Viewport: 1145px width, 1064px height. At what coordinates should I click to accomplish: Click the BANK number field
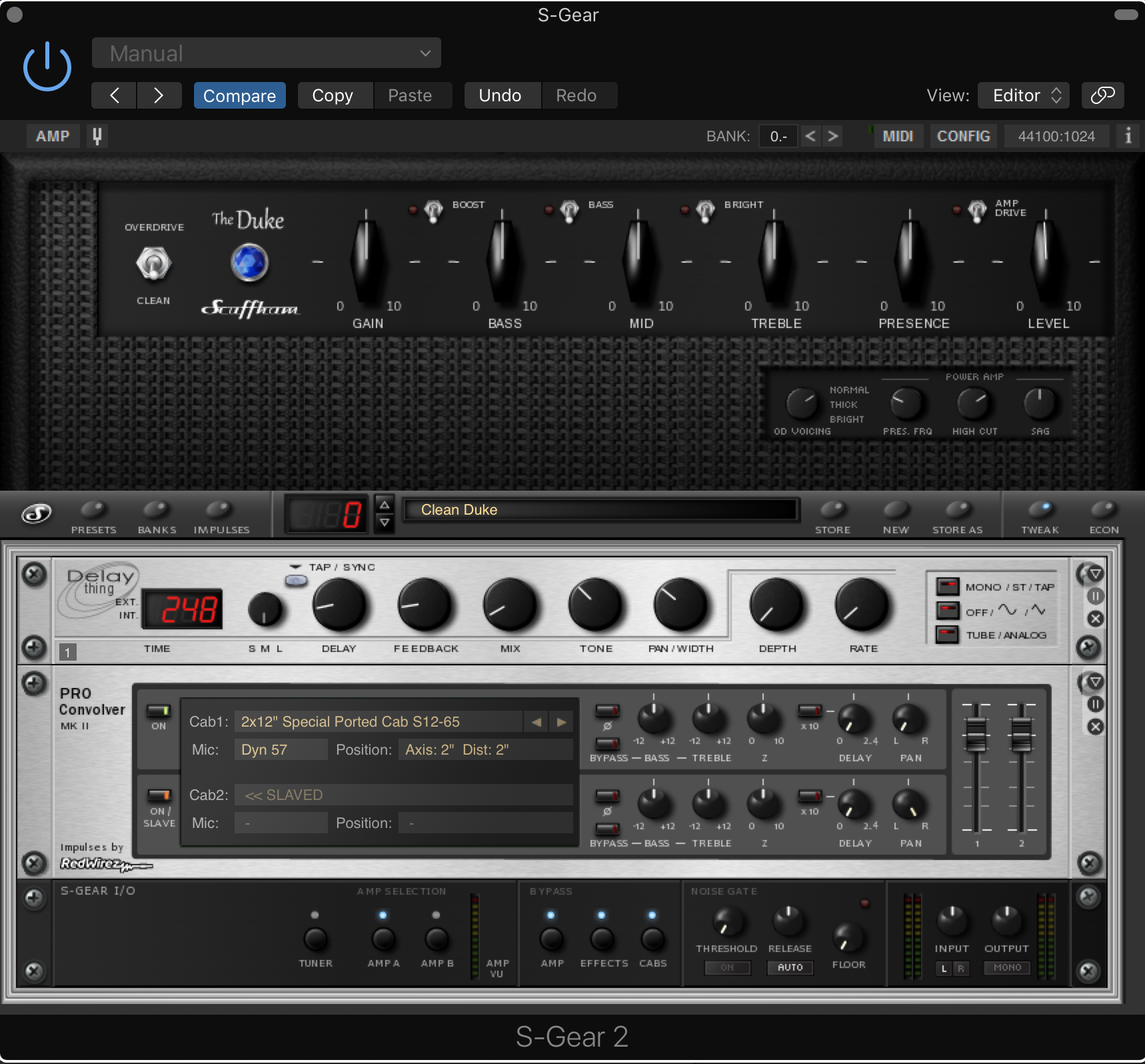pyautogui.click(x=778, y=136)
